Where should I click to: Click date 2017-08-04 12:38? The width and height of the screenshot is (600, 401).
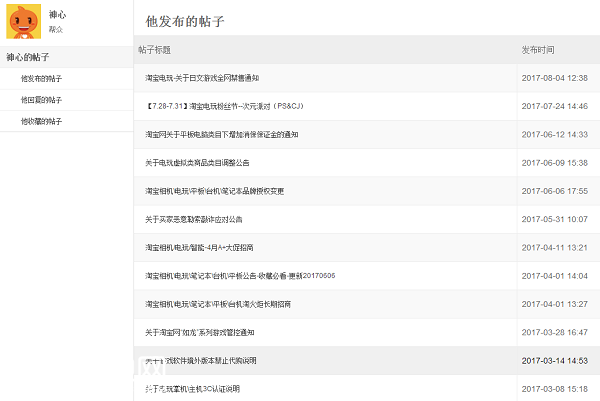(555, 78)
